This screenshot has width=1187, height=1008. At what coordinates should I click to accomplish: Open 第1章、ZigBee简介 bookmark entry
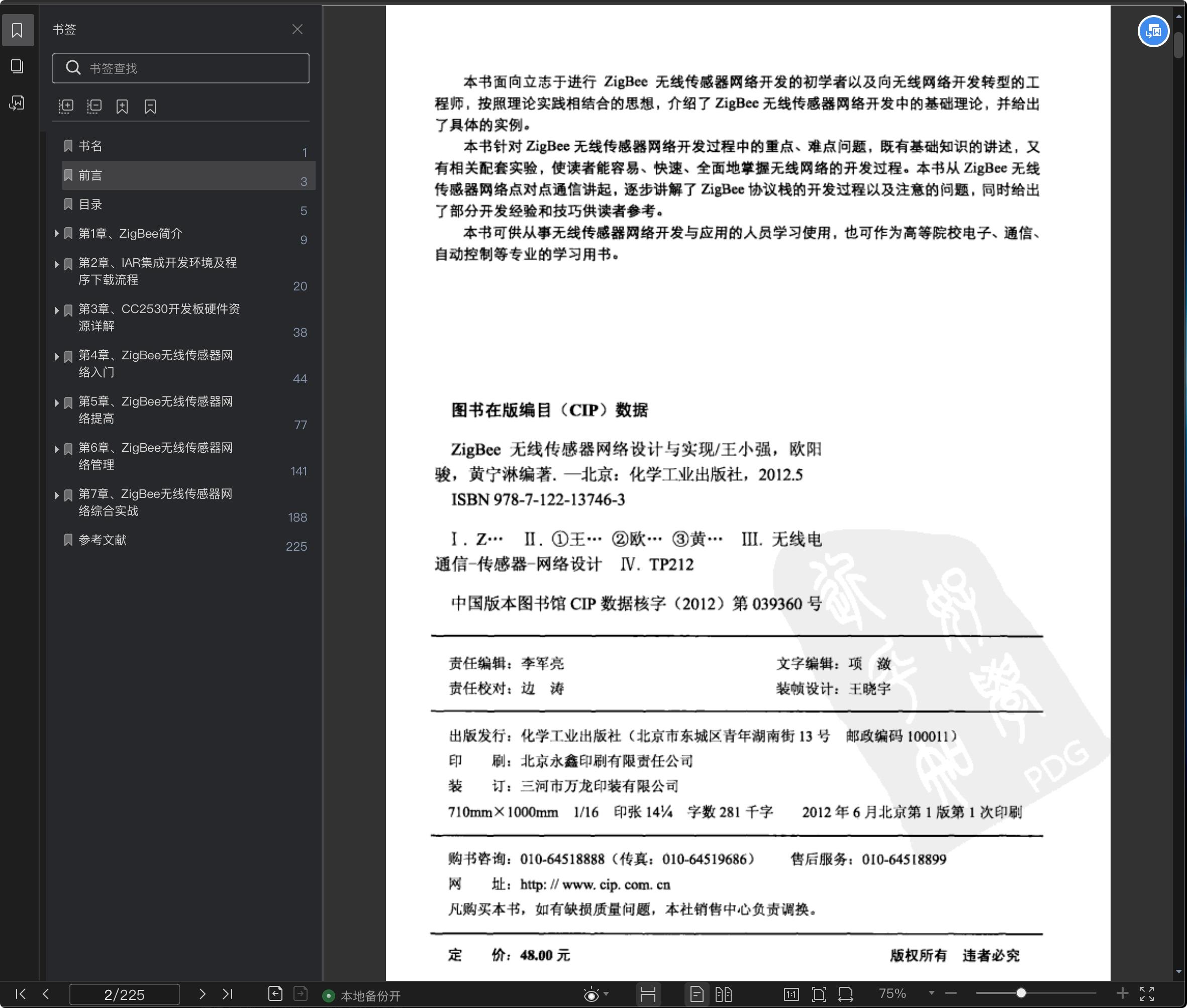pos(130,233)
